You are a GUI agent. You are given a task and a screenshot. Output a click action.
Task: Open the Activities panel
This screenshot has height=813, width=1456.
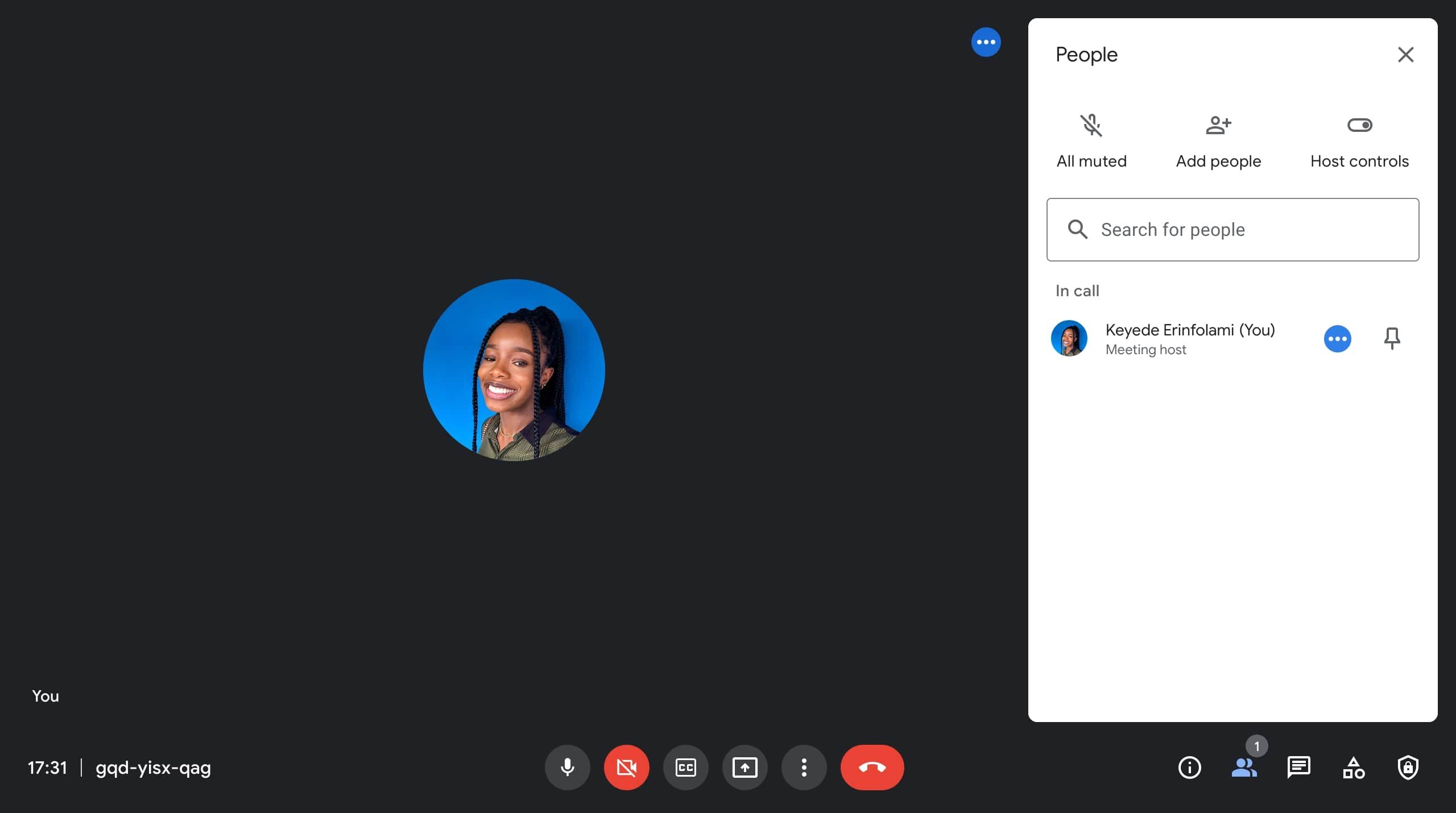(x=1354, y=768)
